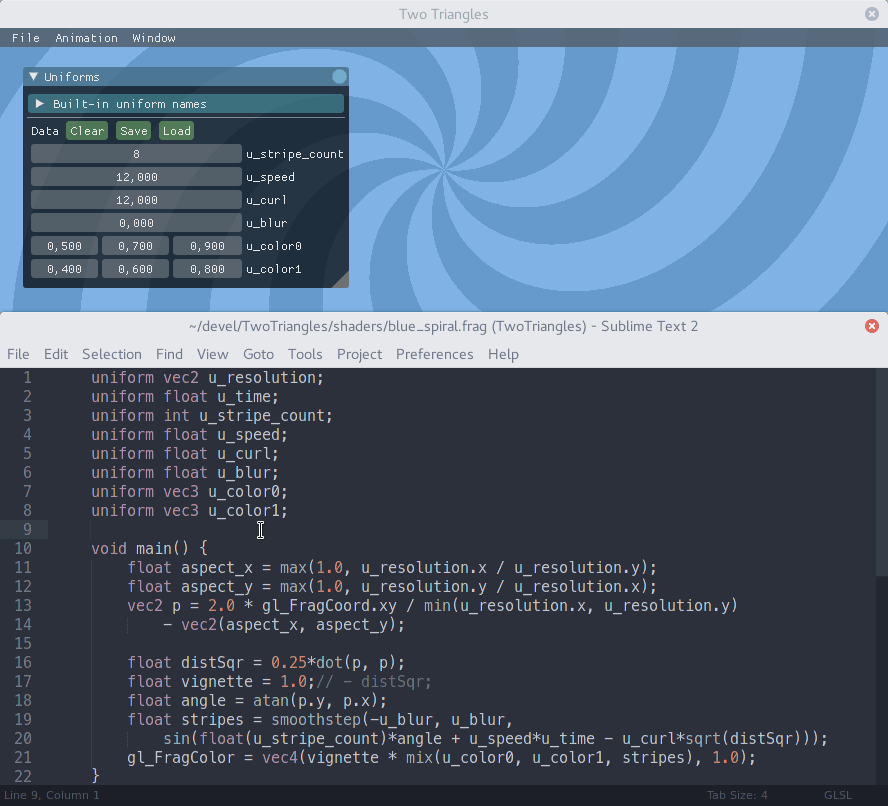Open the Help menu in Sublime Text
Screen dimensions: 888x806
tap(503, 354)
